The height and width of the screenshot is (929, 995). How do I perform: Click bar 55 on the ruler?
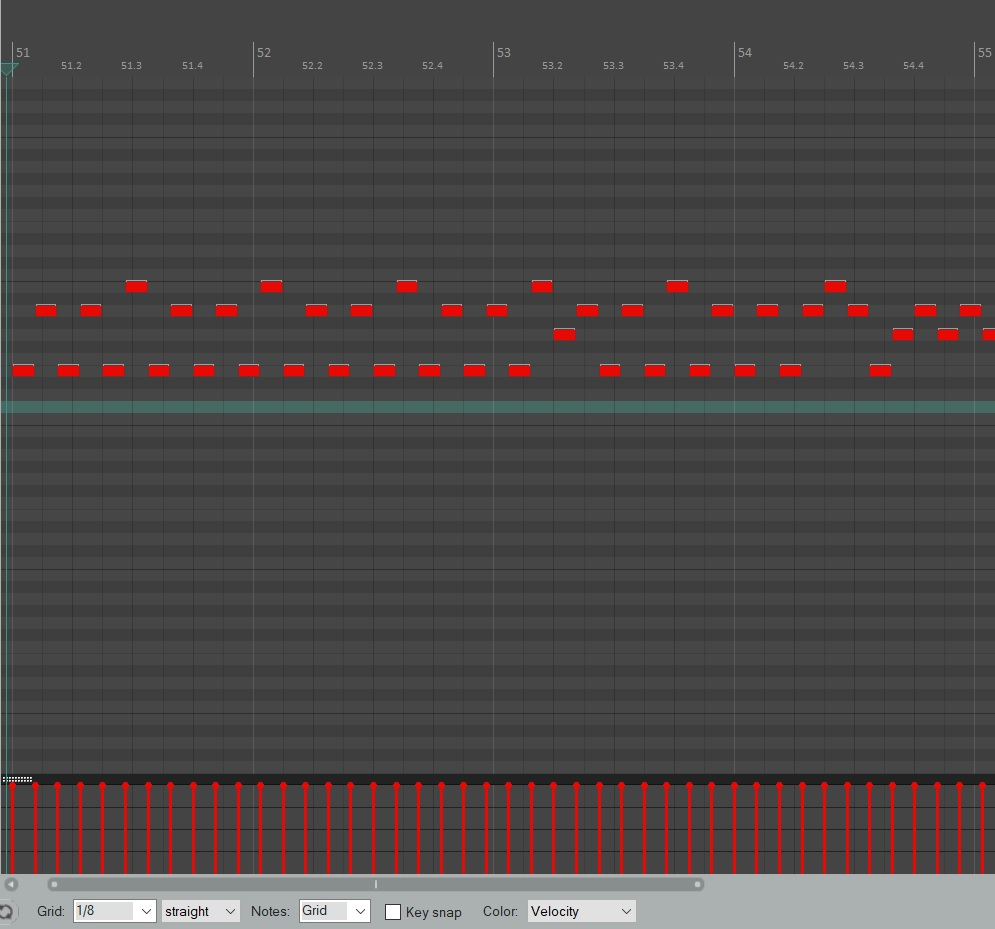point(984,53)
